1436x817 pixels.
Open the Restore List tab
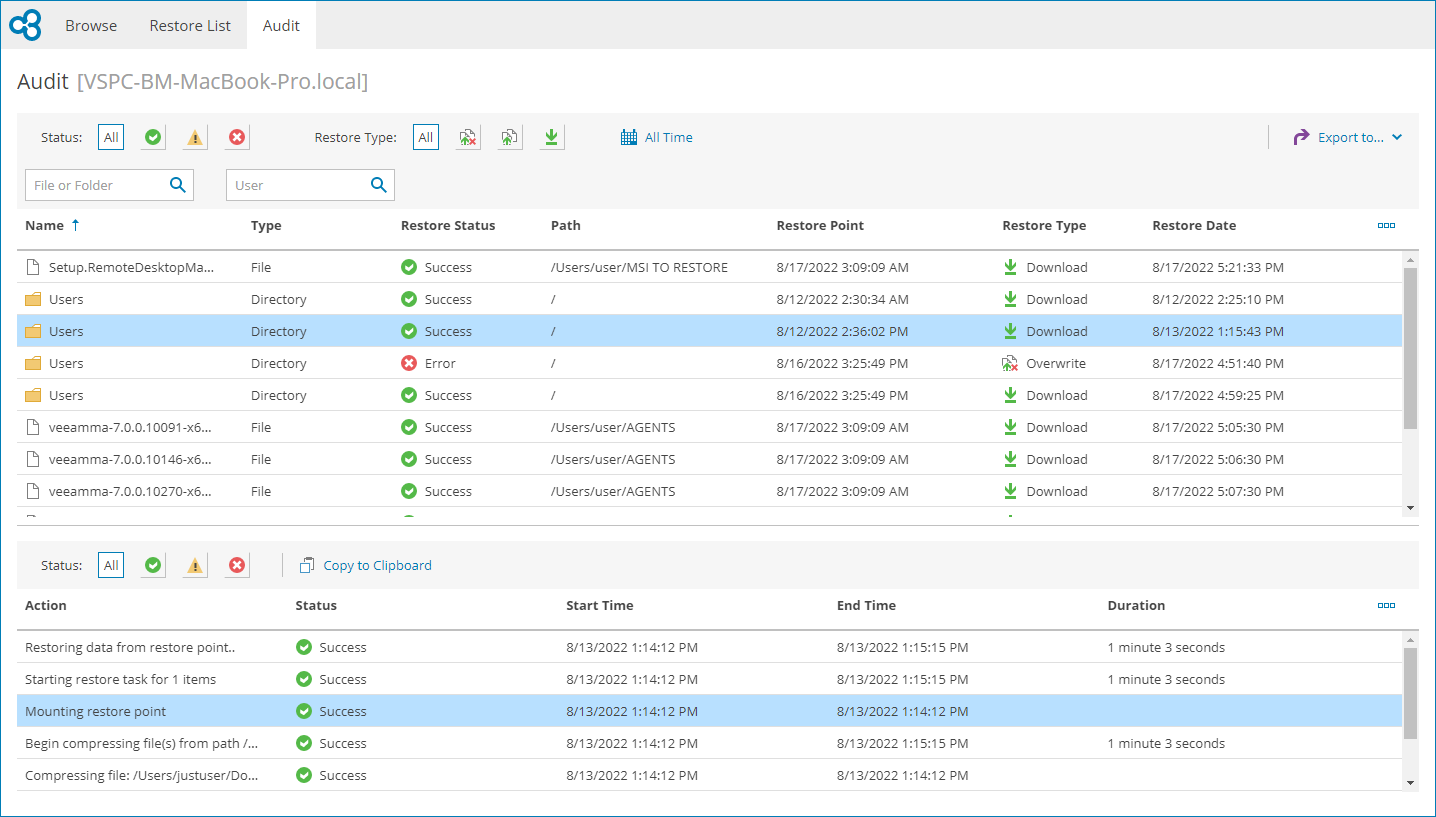click(190, 25)
